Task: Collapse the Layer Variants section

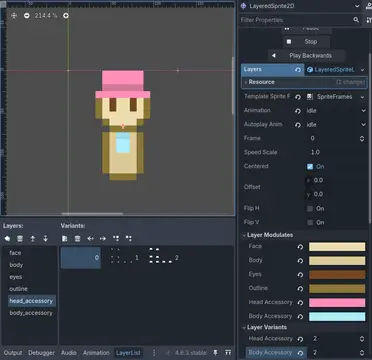Action: (x=304, y=327)
